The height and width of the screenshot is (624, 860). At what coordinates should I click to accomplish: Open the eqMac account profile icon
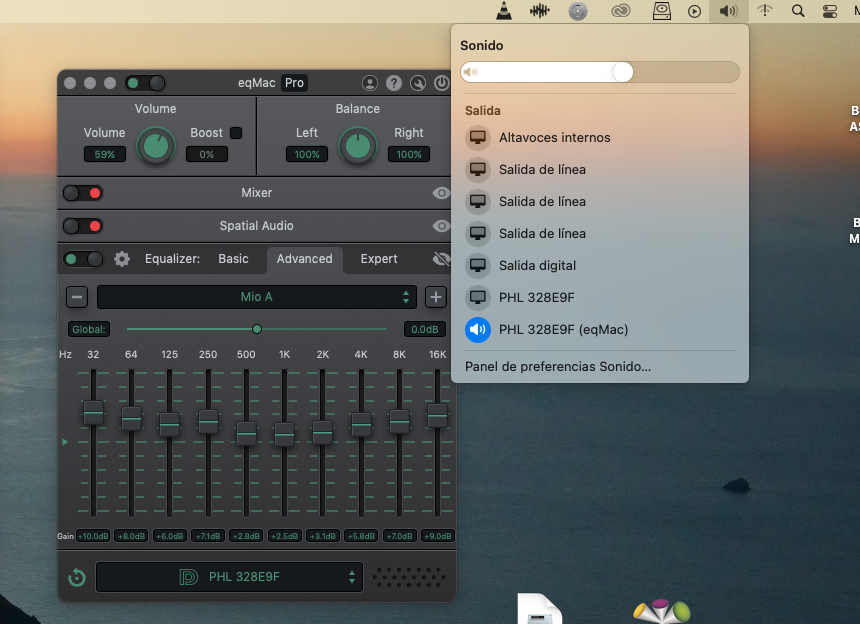[370, 83]
